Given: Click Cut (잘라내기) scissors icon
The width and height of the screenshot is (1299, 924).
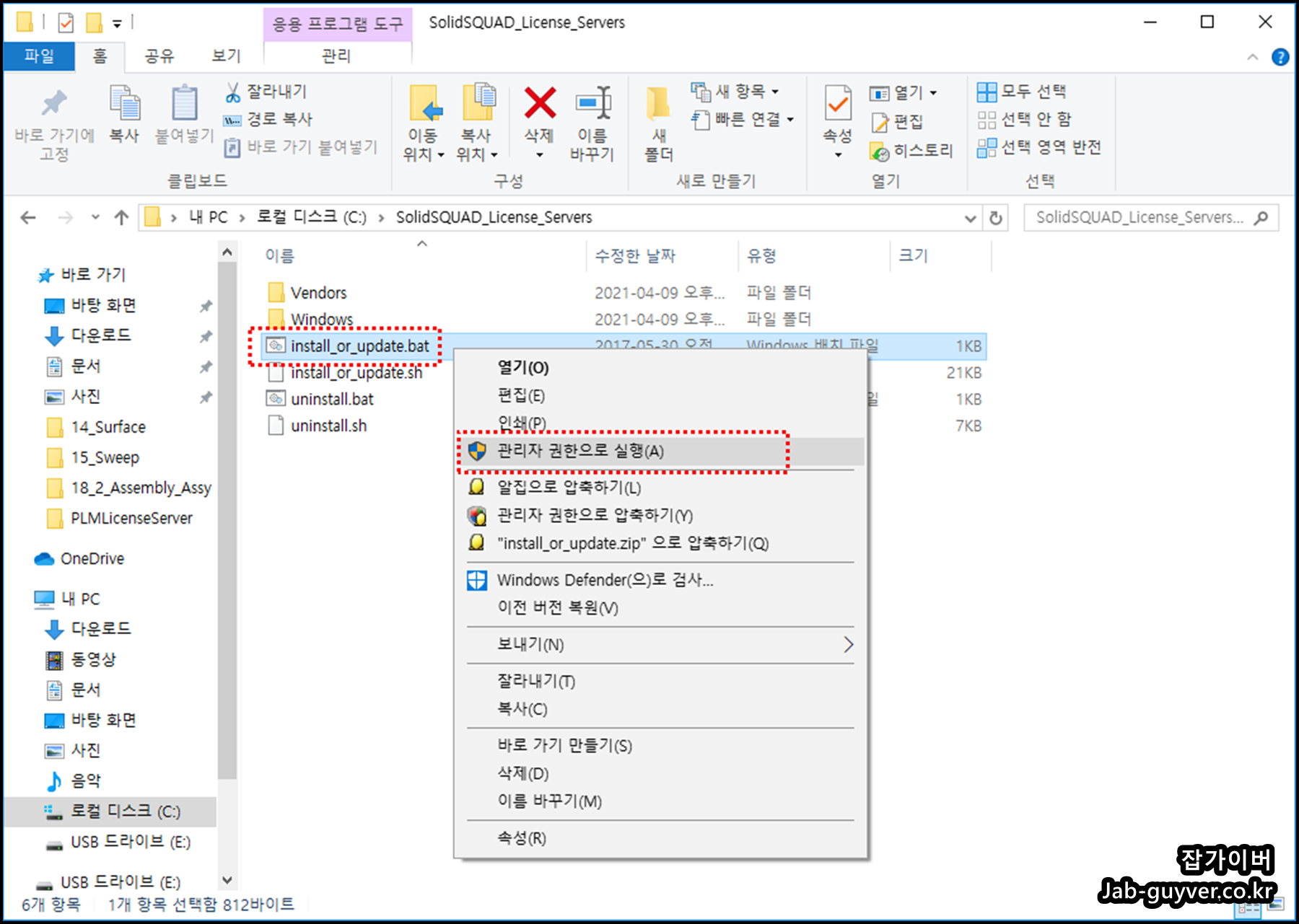Looking at the screenshot, I should coord(232,92).
